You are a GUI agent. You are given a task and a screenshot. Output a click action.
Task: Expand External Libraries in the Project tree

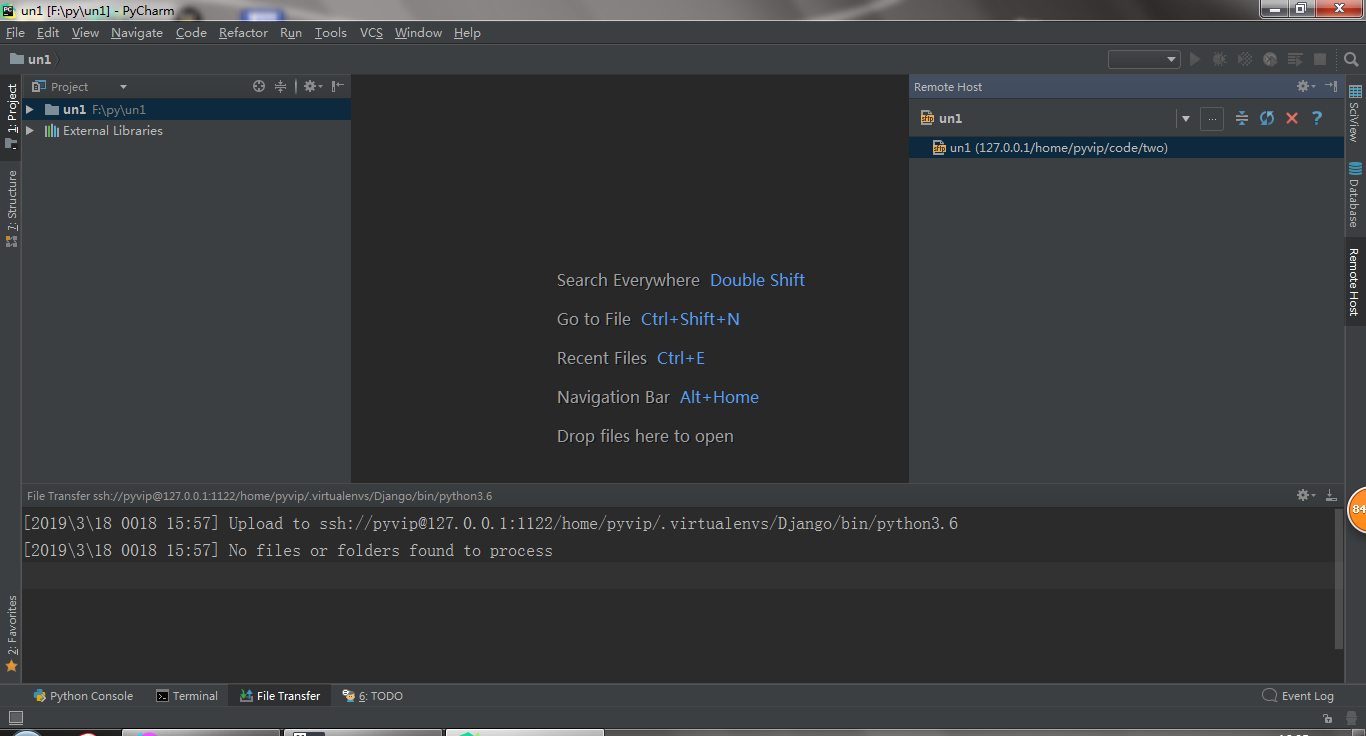click(29, 130)
